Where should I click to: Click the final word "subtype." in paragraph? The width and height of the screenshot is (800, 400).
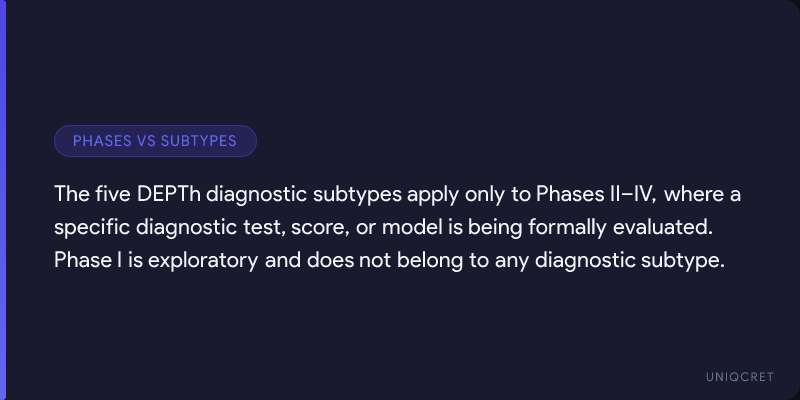pyautogui.click(x=684, y=260)
